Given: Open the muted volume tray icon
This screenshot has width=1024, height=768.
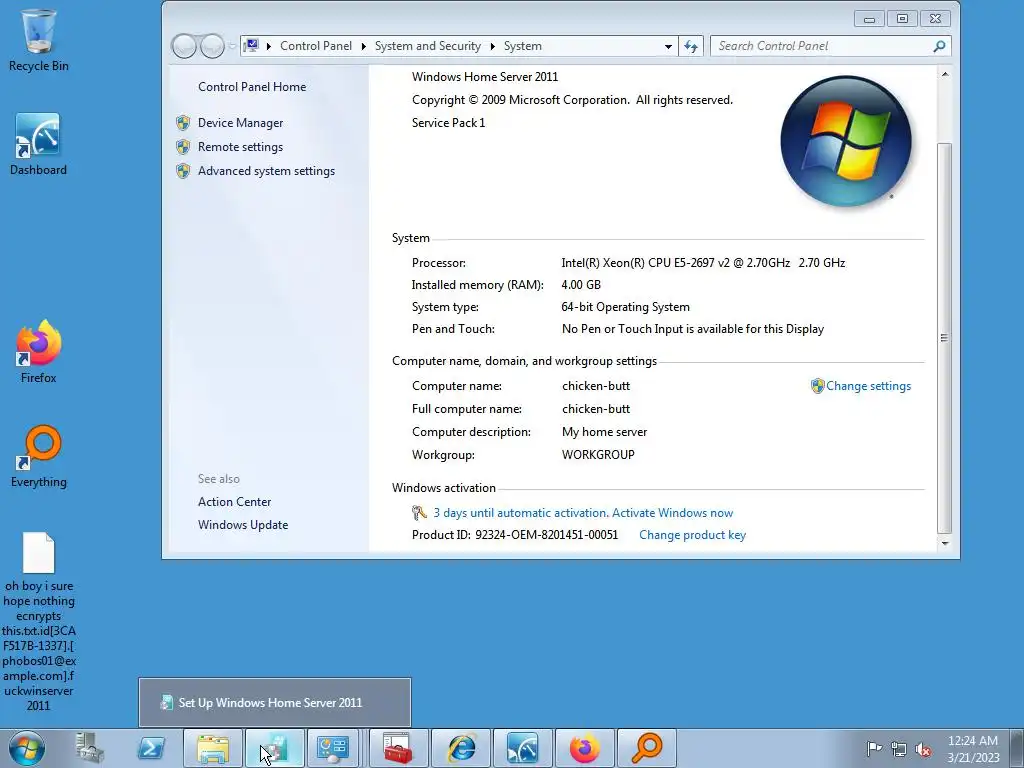Looking at the screenshot, I should [923, 749].
